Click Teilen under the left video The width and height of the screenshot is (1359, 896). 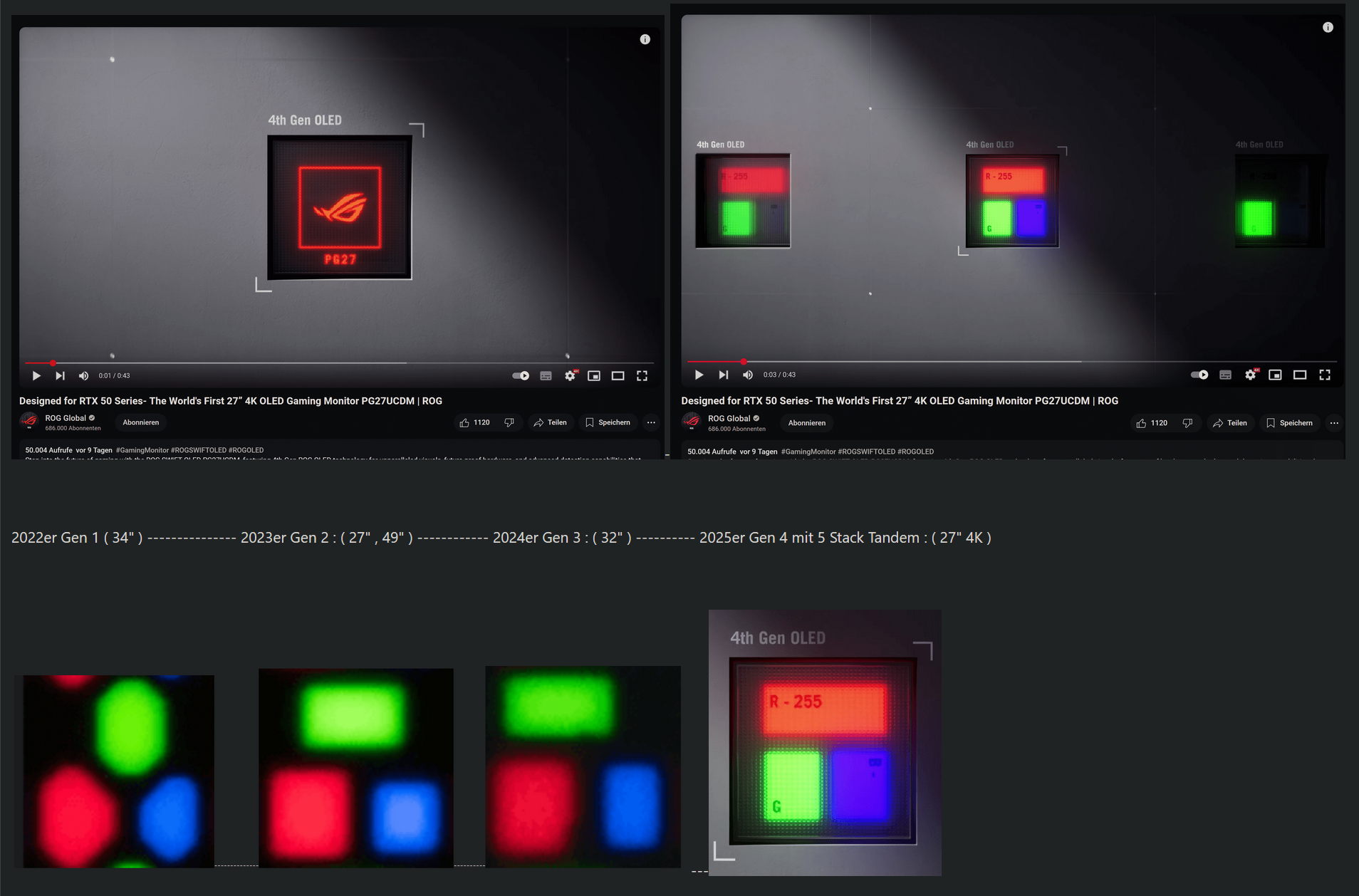(551, 422)
